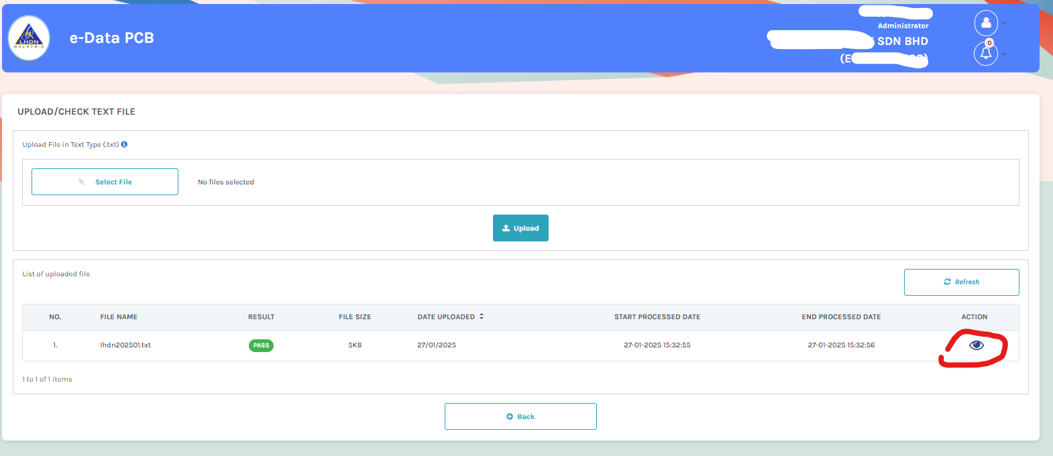Image resolution: width=1053 pixels, height=456 pixels.
Task: Click the Result column header
Action: [261, 316]
